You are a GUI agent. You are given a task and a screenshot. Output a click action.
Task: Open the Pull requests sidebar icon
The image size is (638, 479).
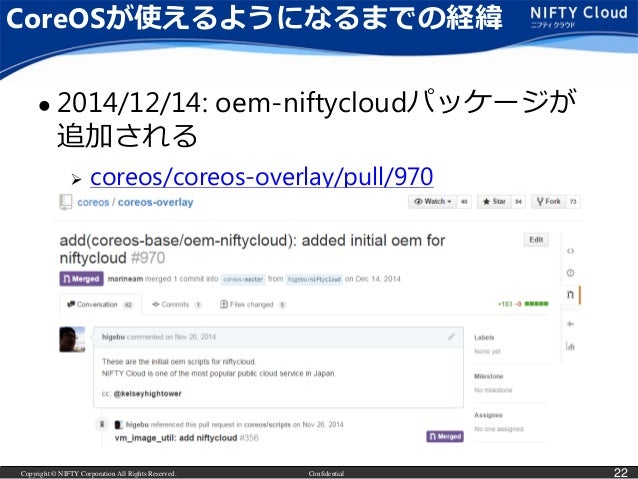pos(570,294)
